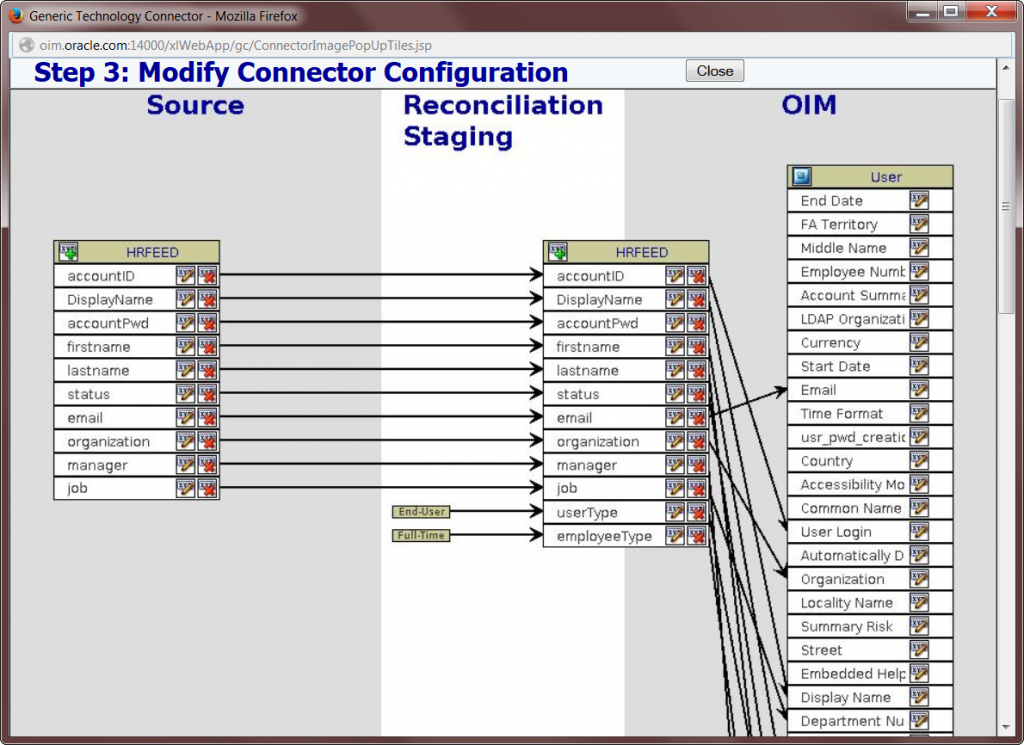Image resolution: width=1024 pixels, height=745 pixels.
Task: Click scrollbar down arrow
Action: click(x=1005, y=727)
